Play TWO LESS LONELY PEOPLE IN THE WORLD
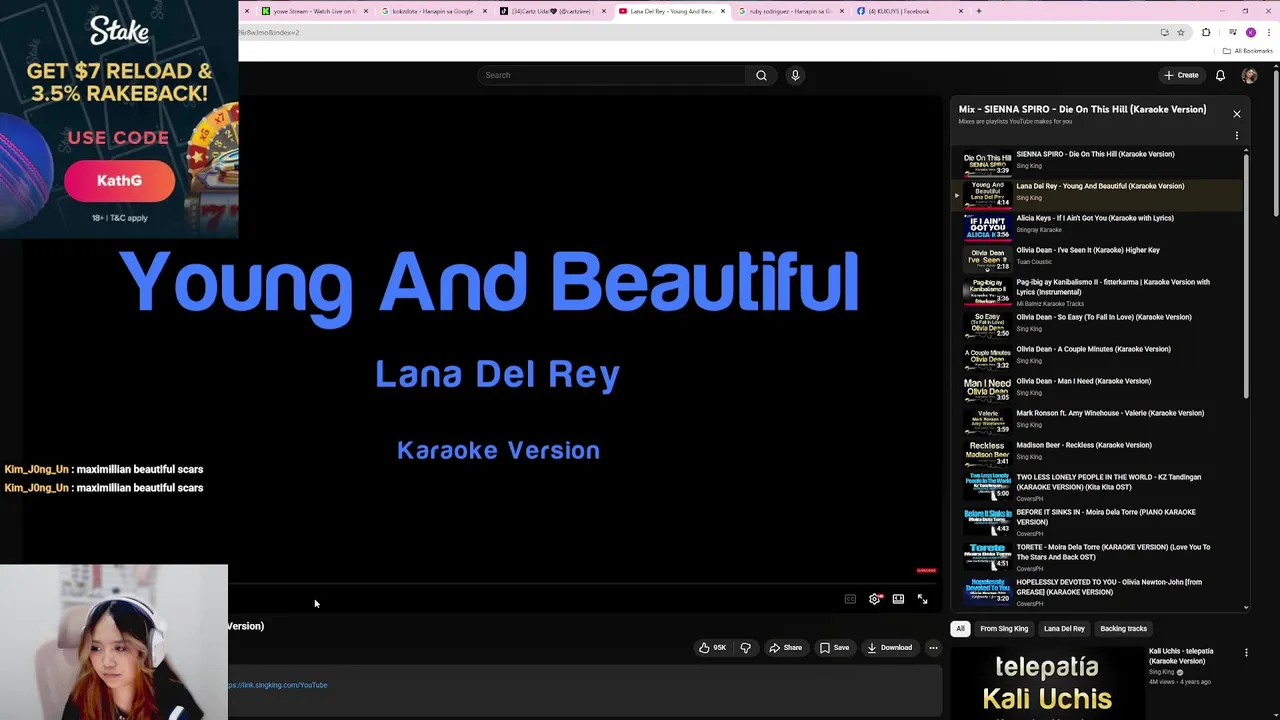This screenshot has width=1280, height=720. click(x=1098, y=488)
